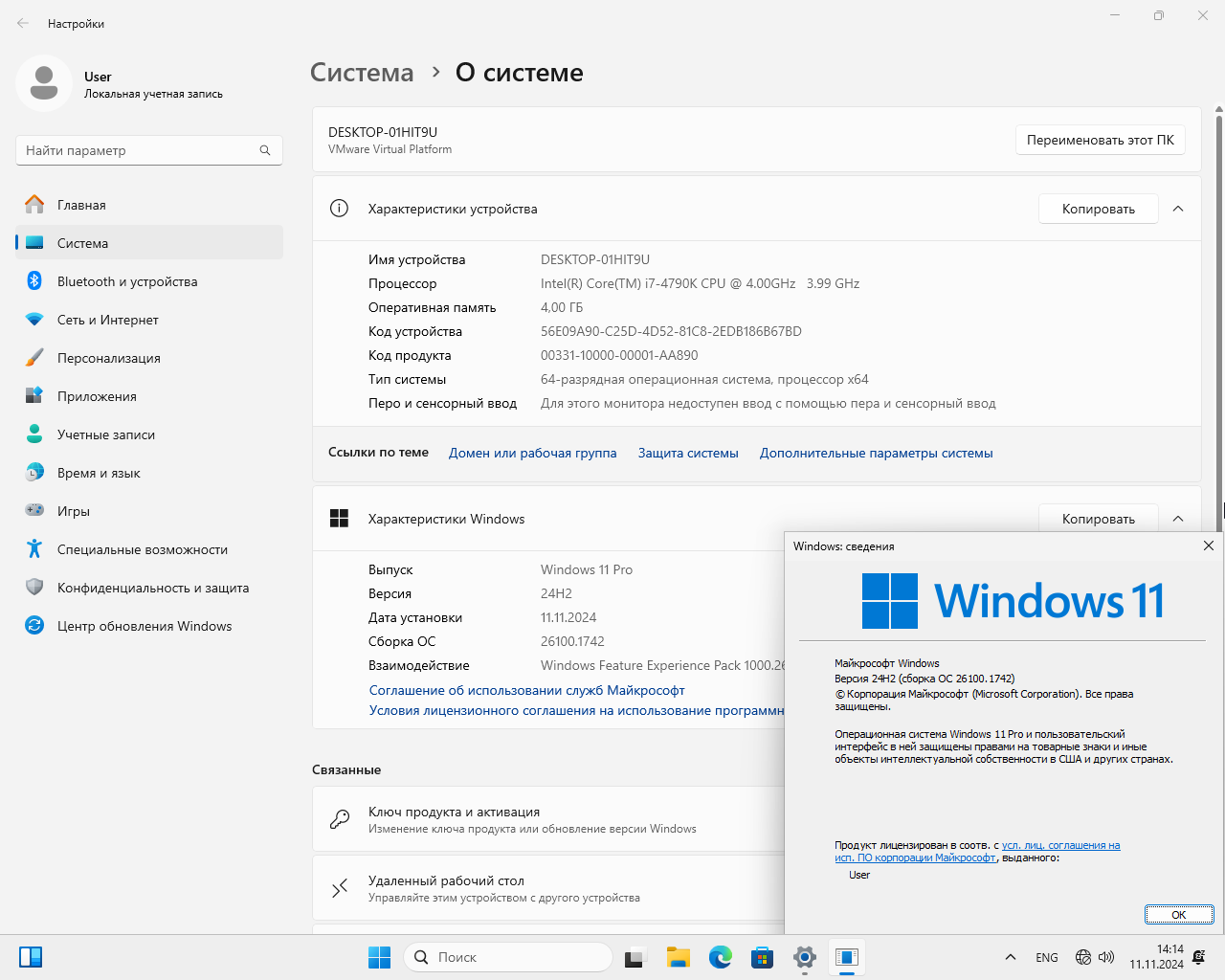Open Центр обновления Windows sync icon
The image size is (1225, 980).
pyautogui.click(x=34, y=626)
